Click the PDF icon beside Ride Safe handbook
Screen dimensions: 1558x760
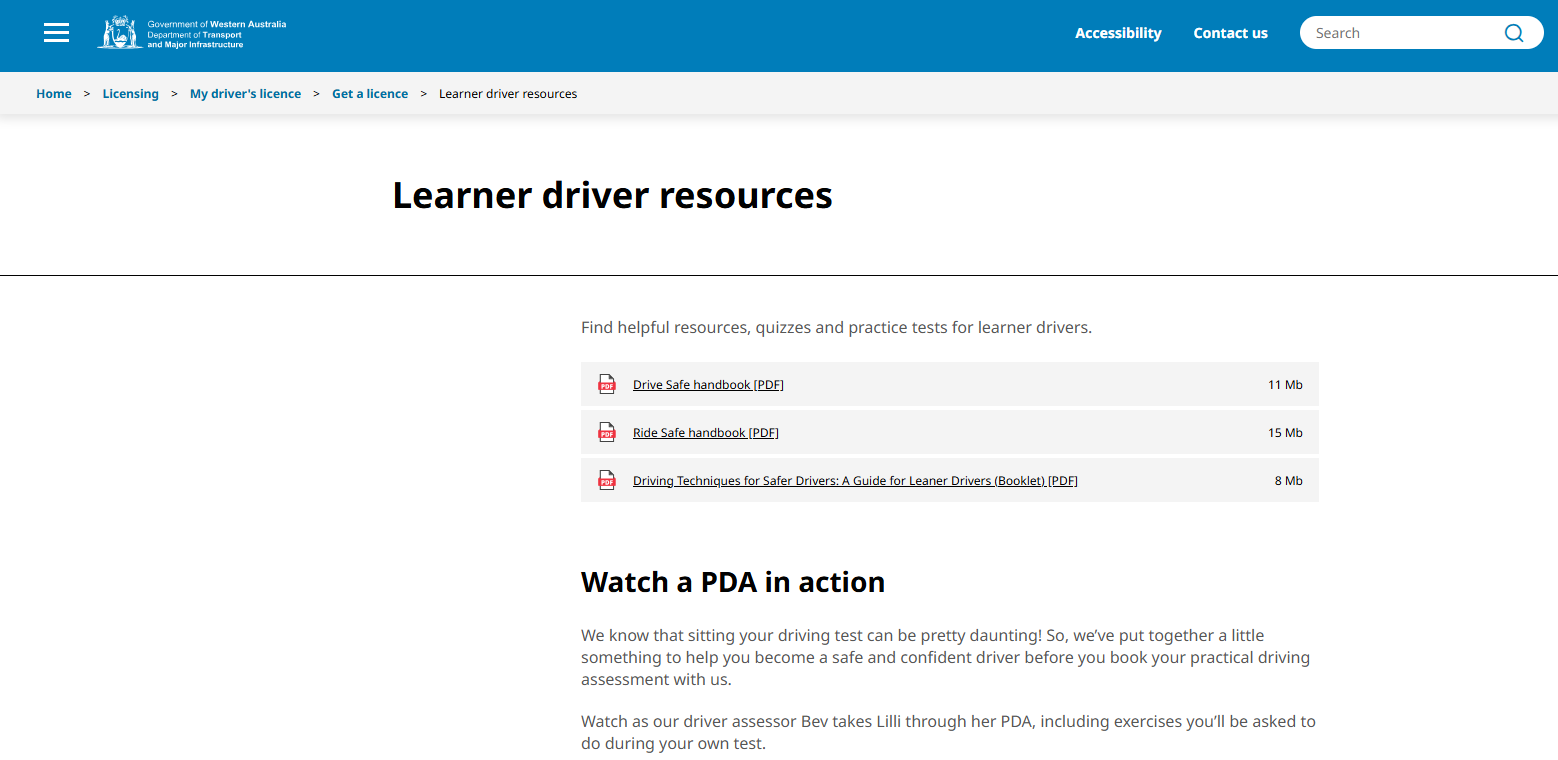(607, 433)
